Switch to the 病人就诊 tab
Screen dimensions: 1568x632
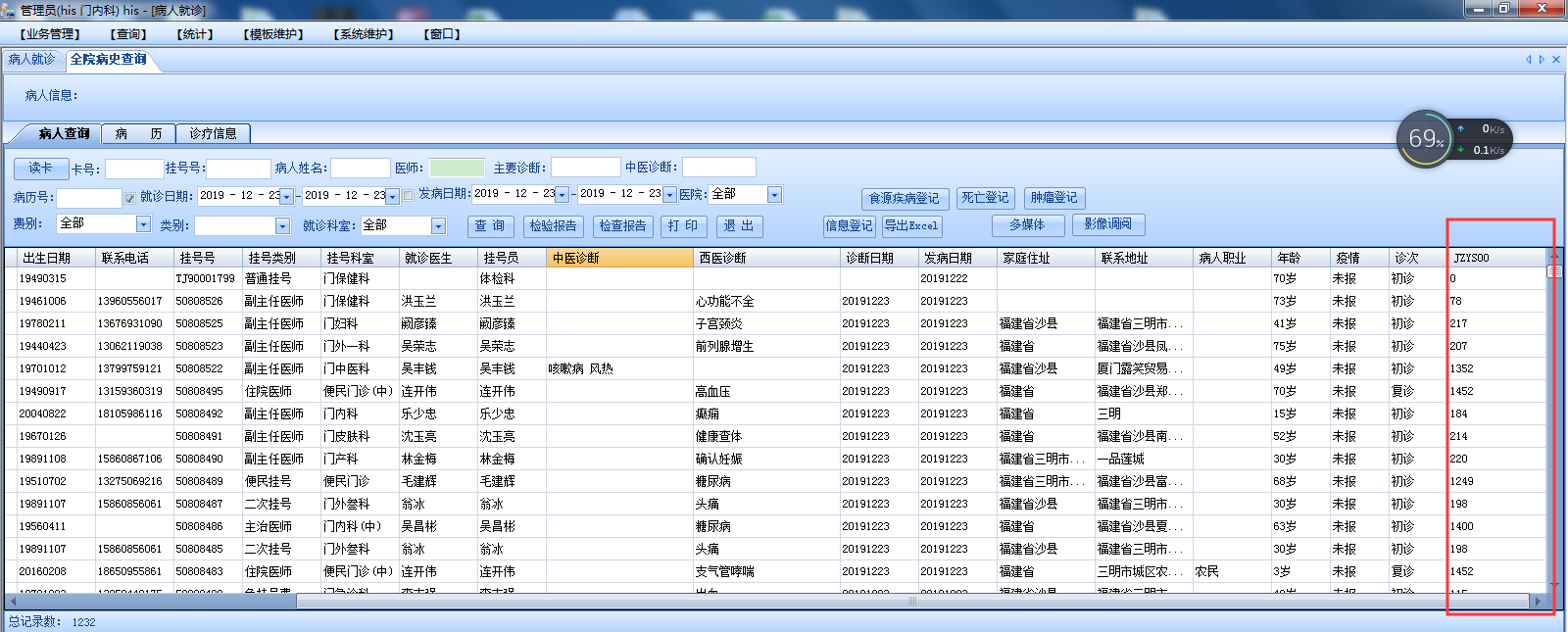coord(32,60)
